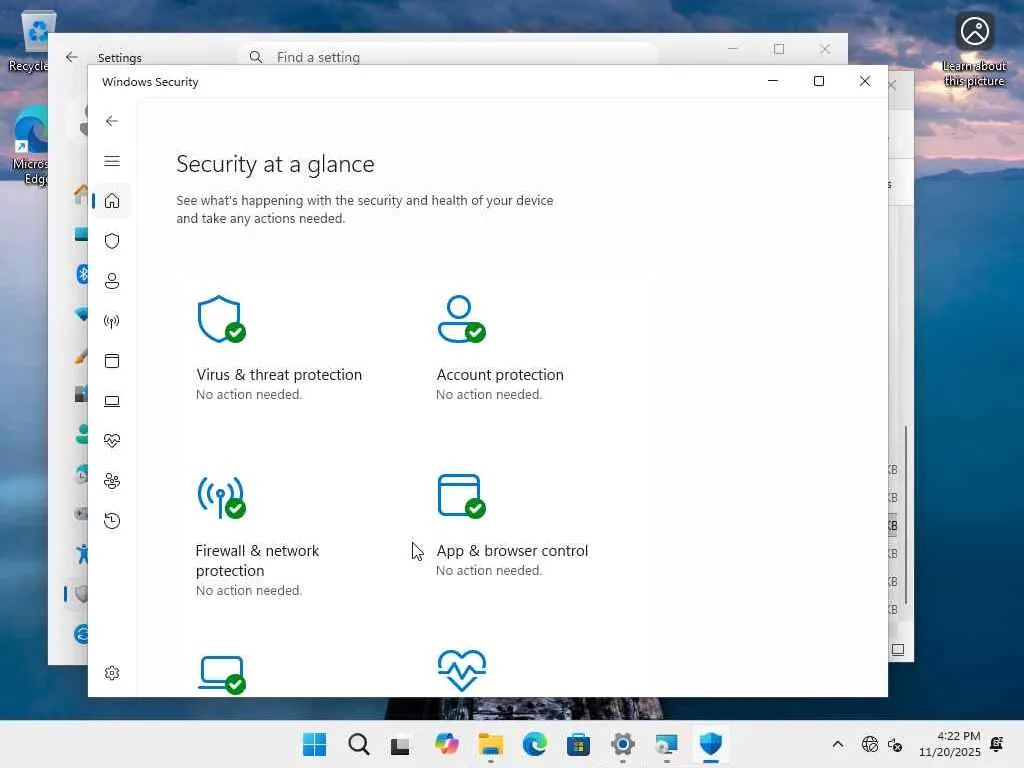Open taskbar Search
Image resolution: width=1024 pixels, height=768 pixels.
[x=359, y=744]
